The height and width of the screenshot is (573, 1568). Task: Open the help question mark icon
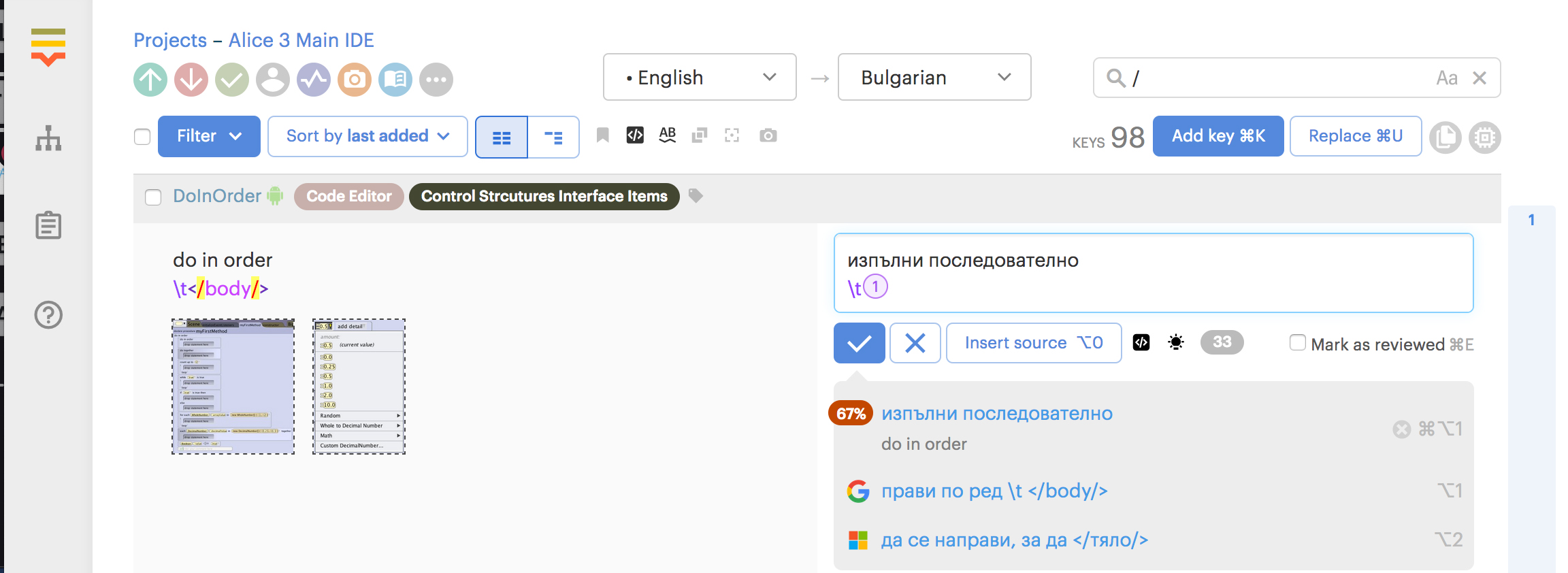[x=48, y=315]
